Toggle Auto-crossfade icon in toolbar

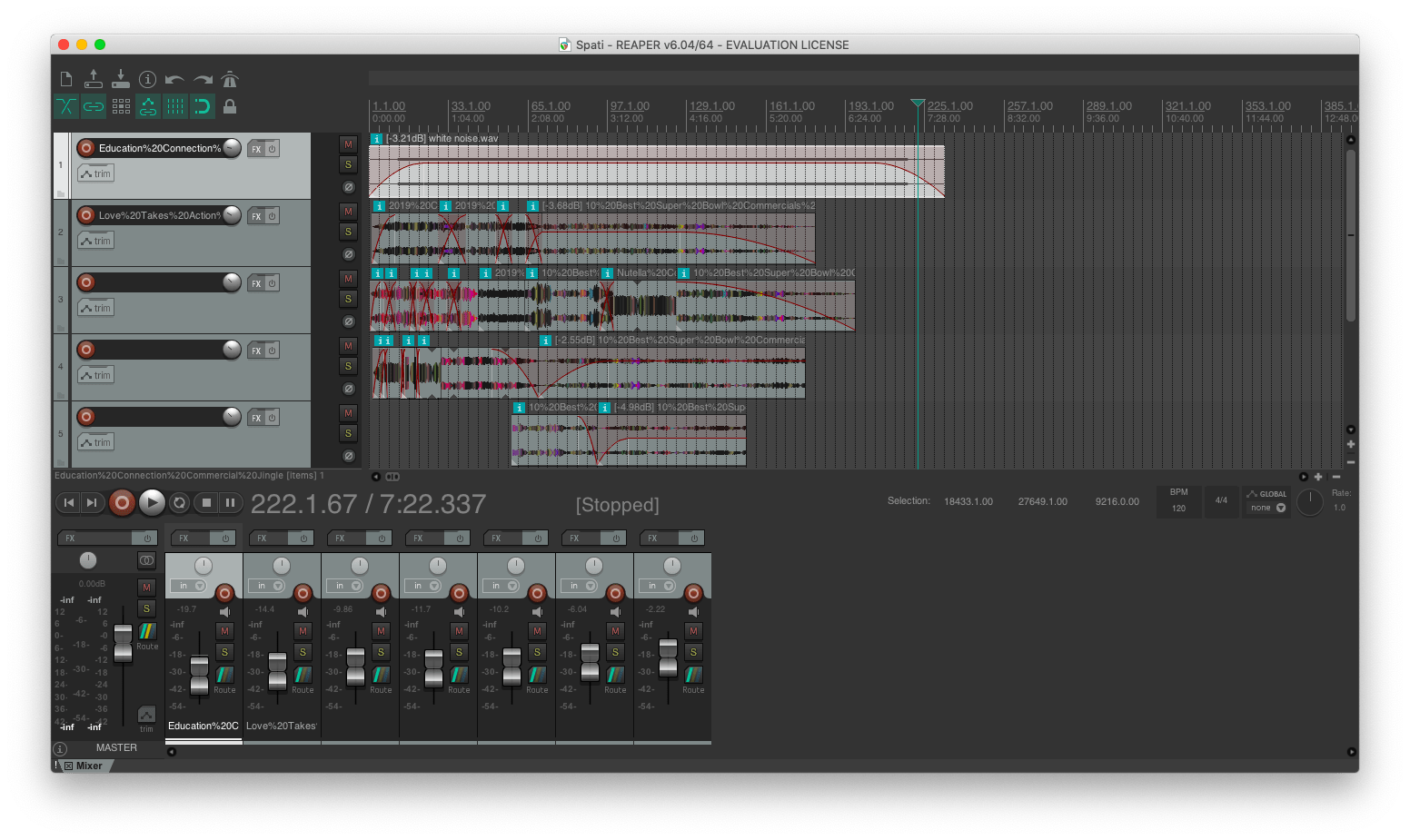point(66,106)
